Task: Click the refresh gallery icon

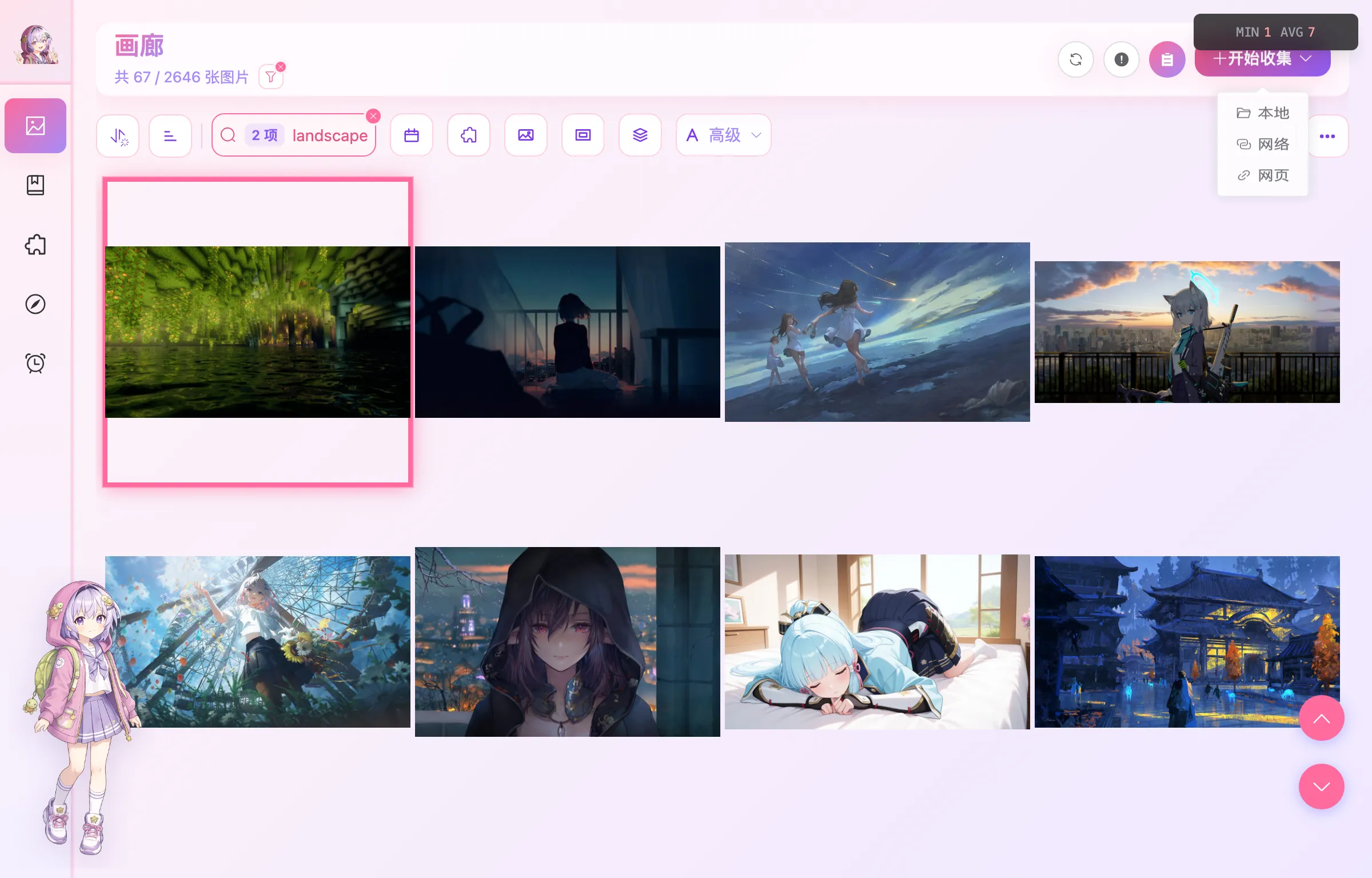Action: coord(1076,59)
